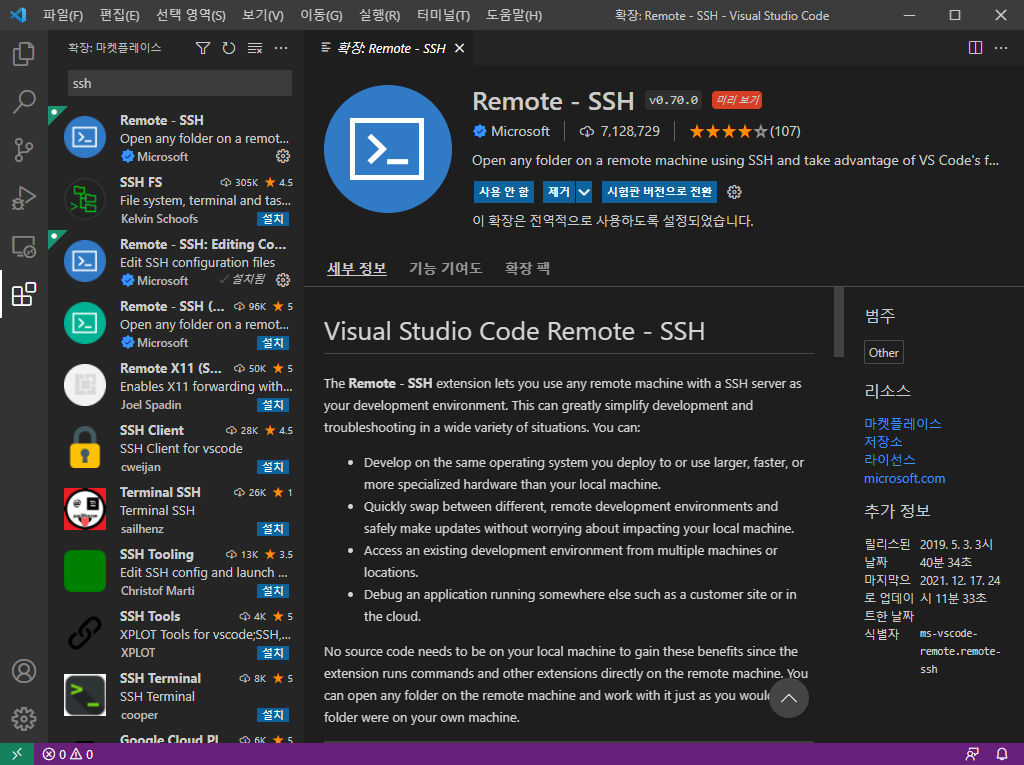
Task: Open the Explorer view in activity bar
Action: click(24, 54)
